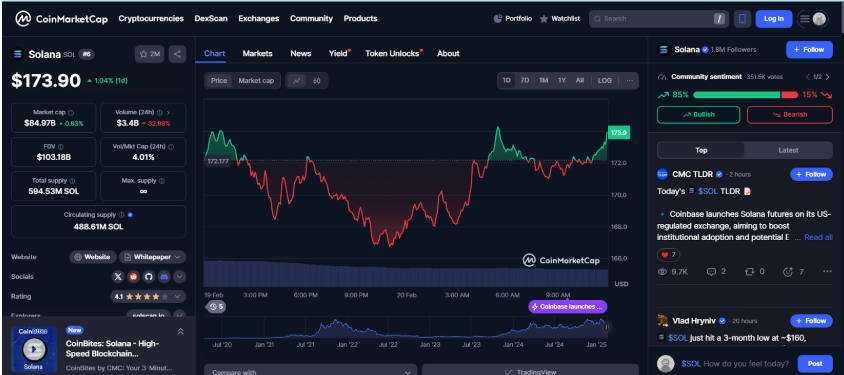844x375 pixels.
Task: Set chart range to 7D
Action: click(x=525, y=81)
